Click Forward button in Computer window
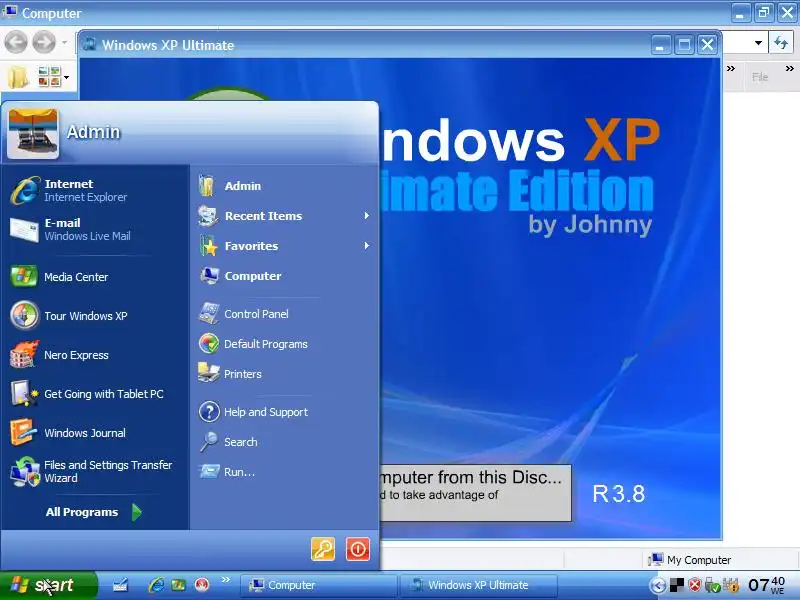The width and height of the screenshot is (800, 600). 44,42
